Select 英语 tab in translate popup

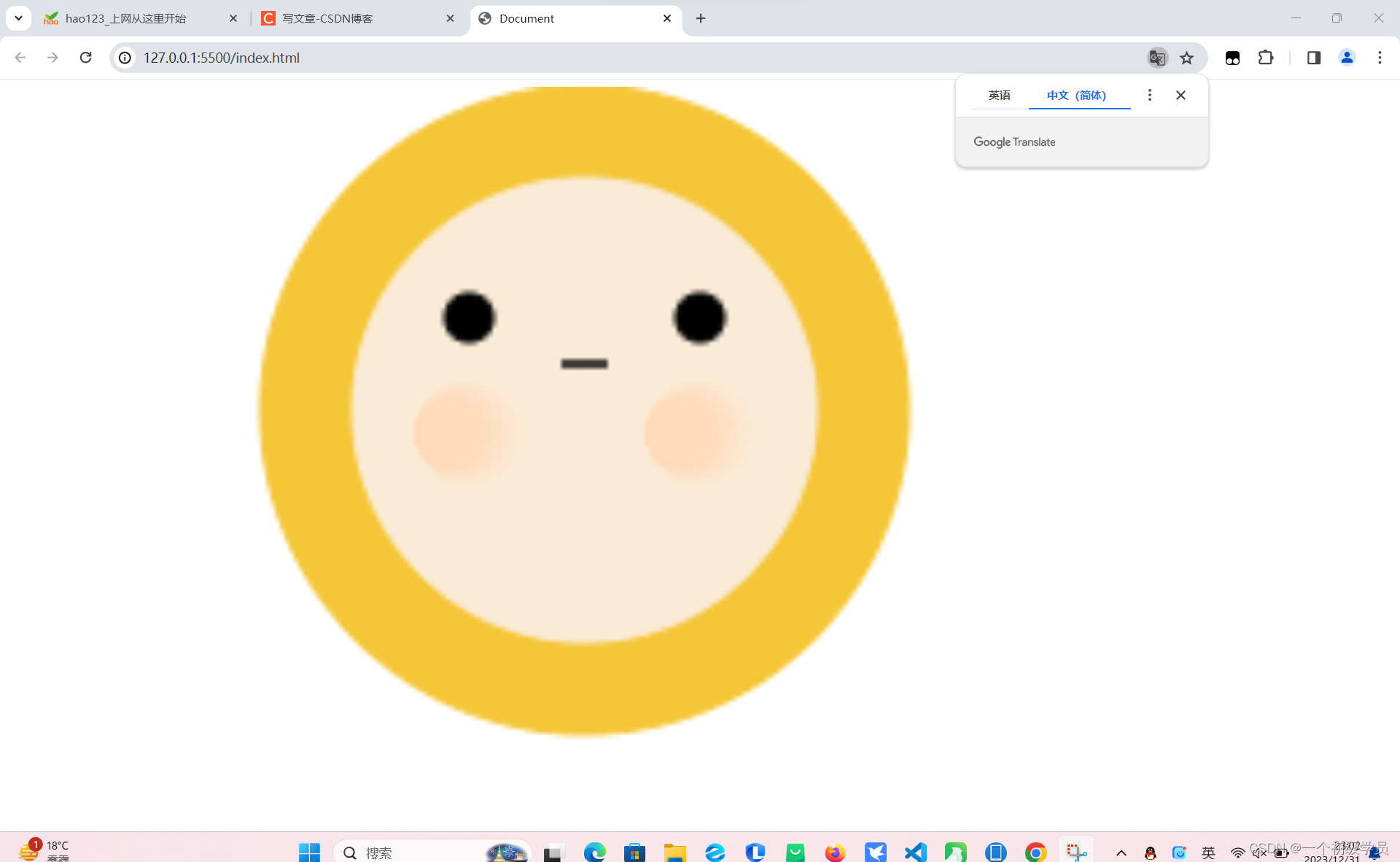tap(999, 95)
